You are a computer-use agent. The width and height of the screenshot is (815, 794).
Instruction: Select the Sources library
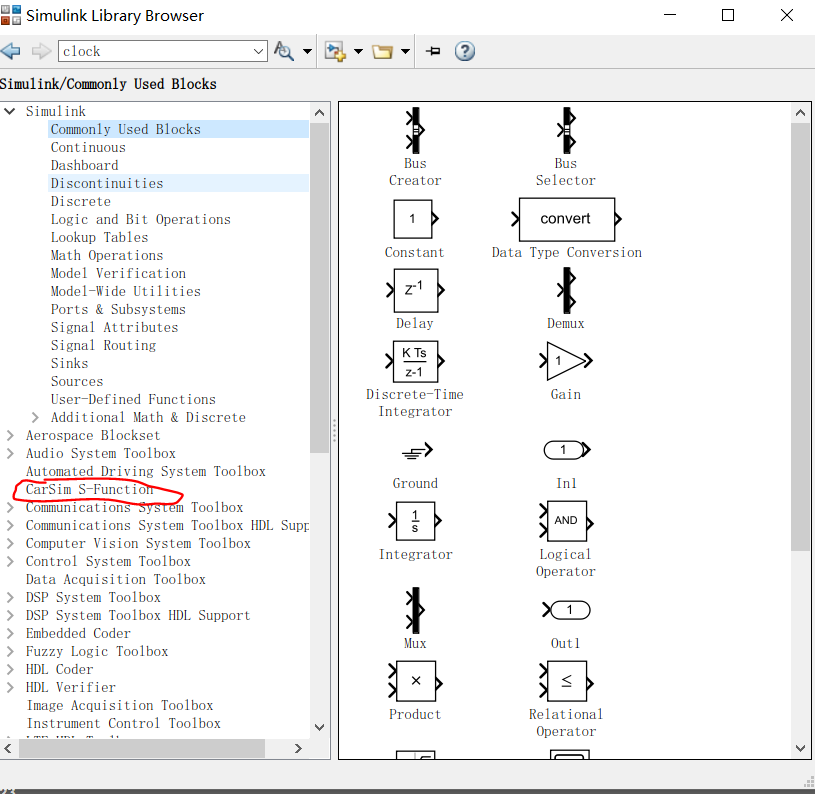coord(77,381)
